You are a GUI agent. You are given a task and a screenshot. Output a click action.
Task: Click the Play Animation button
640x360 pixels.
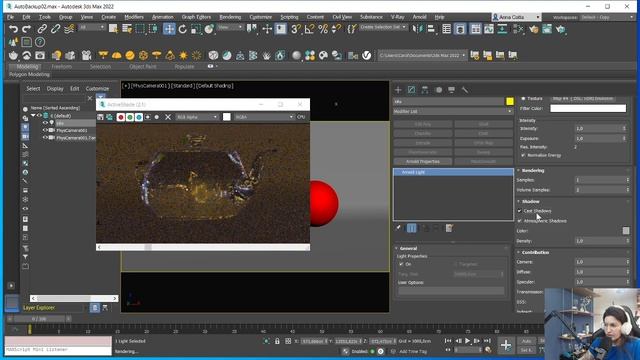tap(468, 341)
